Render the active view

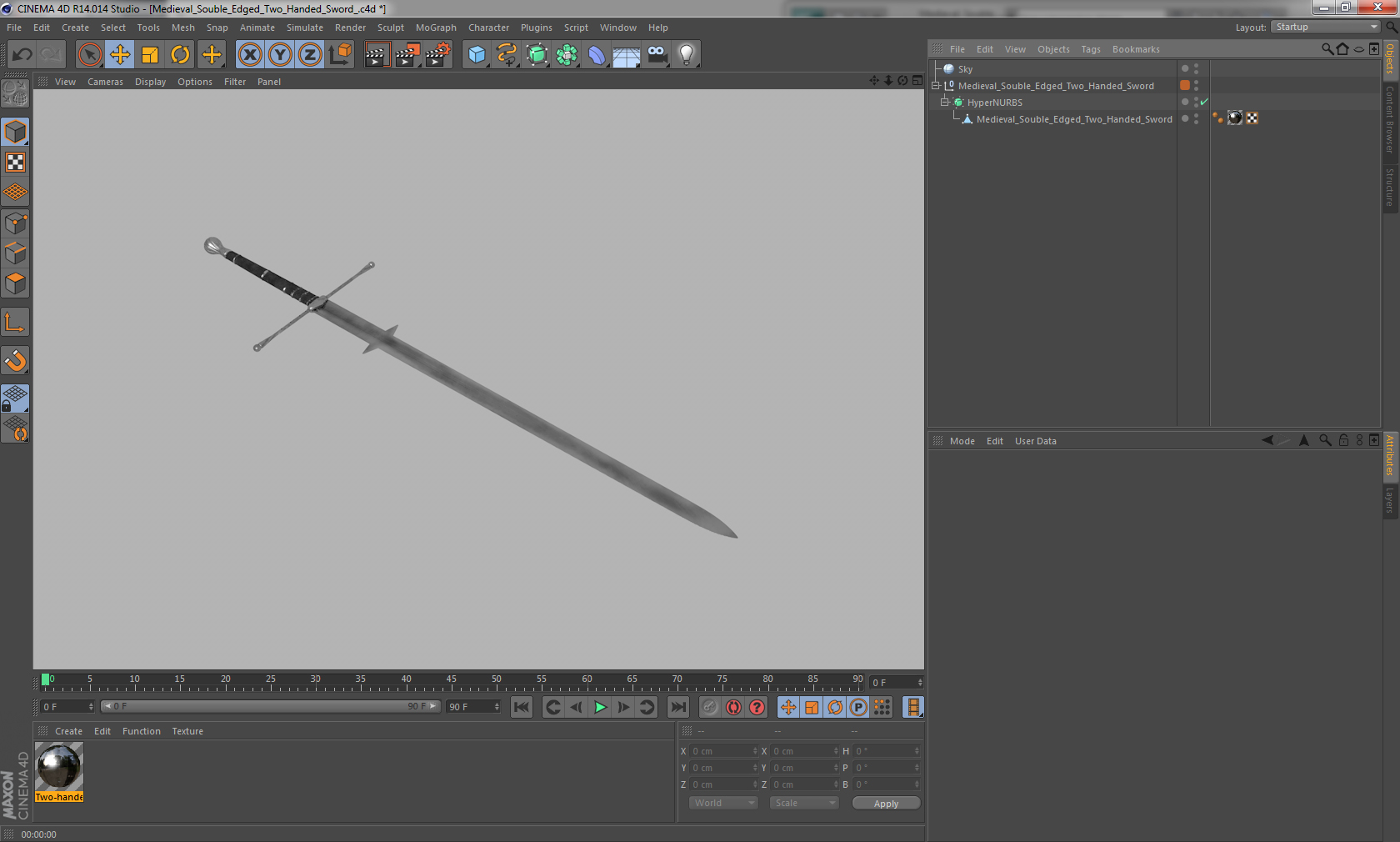[377, 55]
